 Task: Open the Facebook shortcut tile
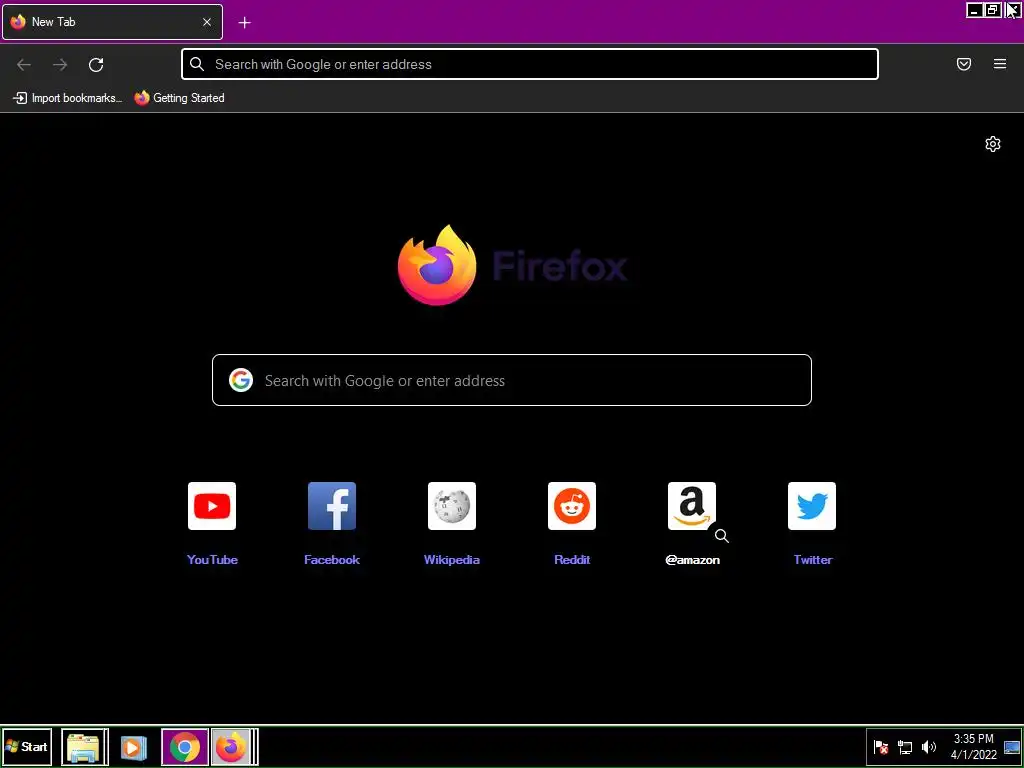332,506
